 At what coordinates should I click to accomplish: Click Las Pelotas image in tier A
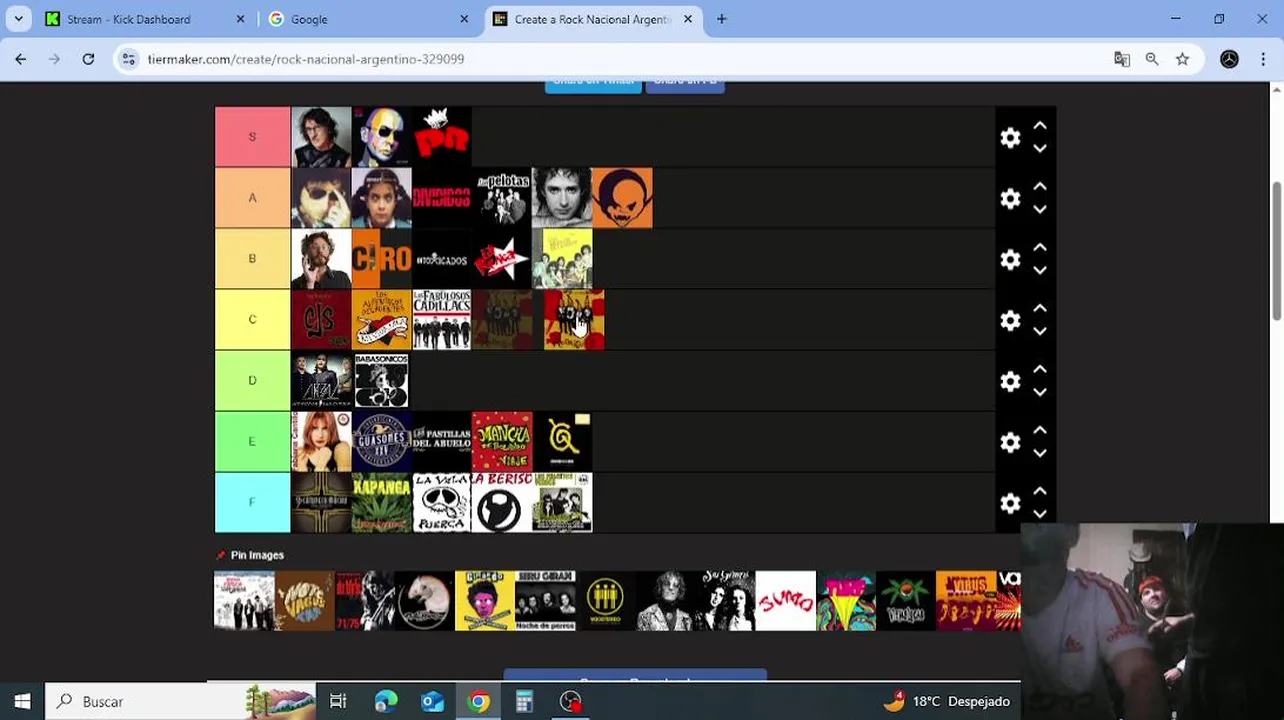(x=502, y=198)
